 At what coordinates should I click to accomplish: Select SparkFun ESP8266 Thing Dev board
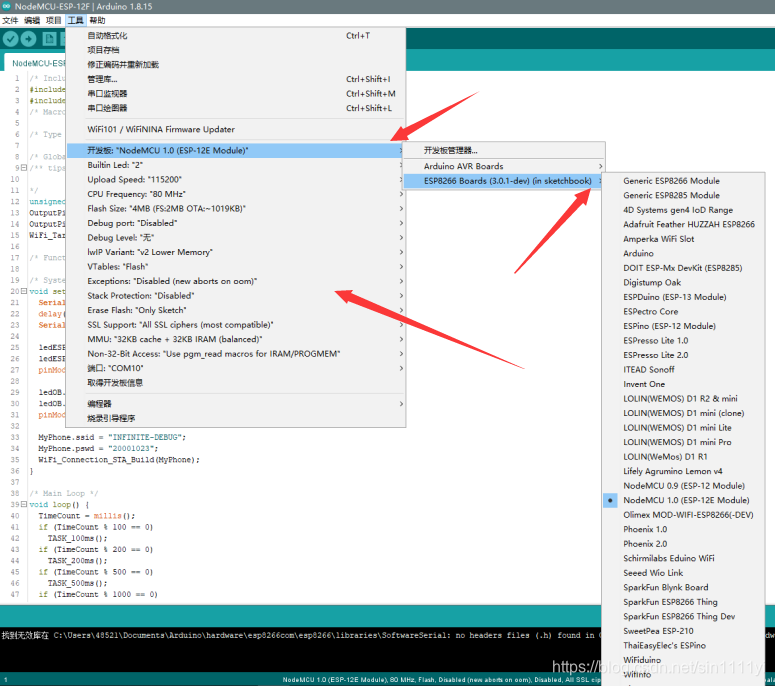[x=684, y=616]
